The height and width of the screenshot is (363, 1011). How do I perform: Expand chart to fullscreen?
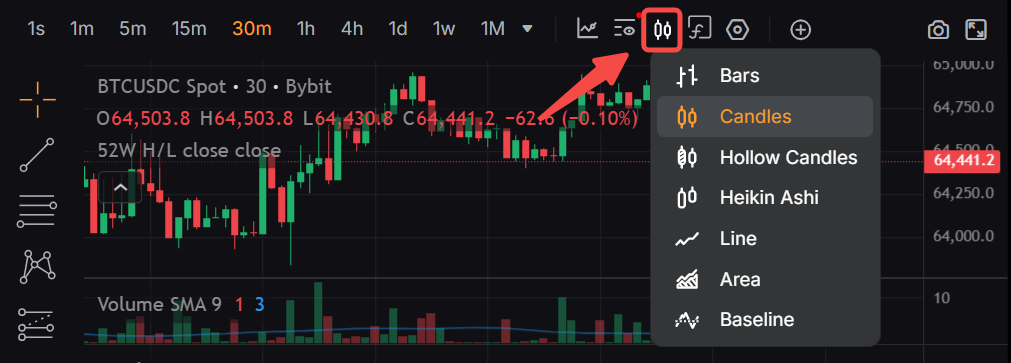(x=976, y=30)
